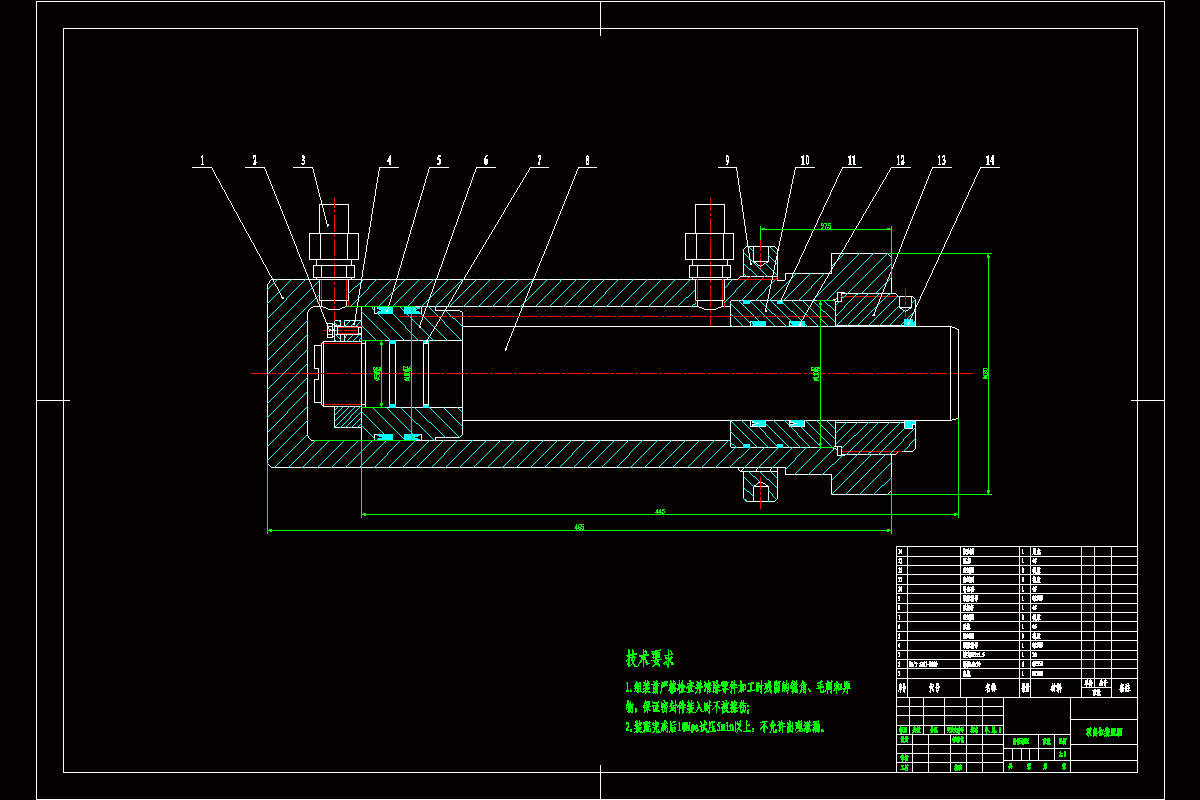Click part callout number 6
Screen dimensions: 1200x800
point(486,160)
